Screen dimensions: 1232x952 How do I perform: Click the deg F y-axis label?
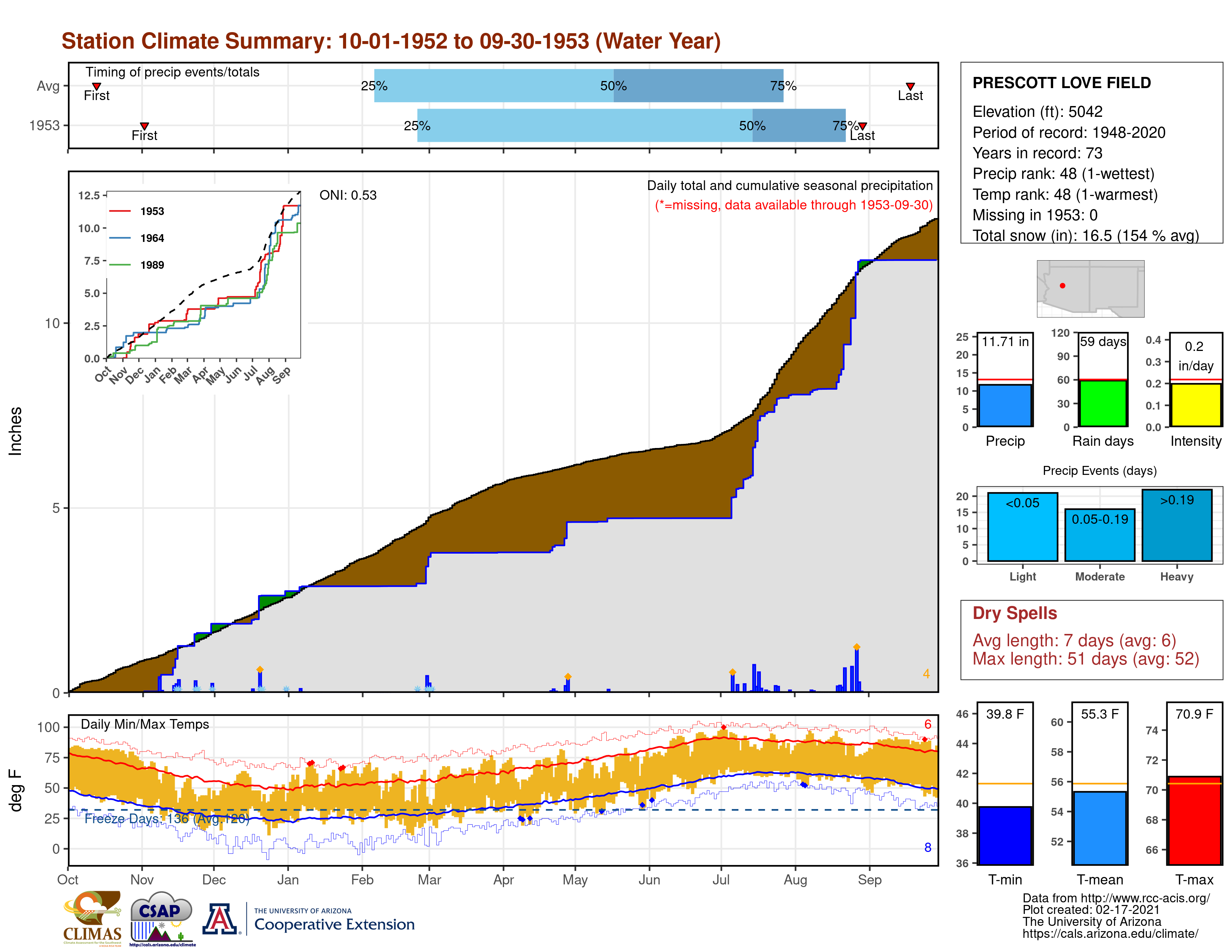[15, 790]
